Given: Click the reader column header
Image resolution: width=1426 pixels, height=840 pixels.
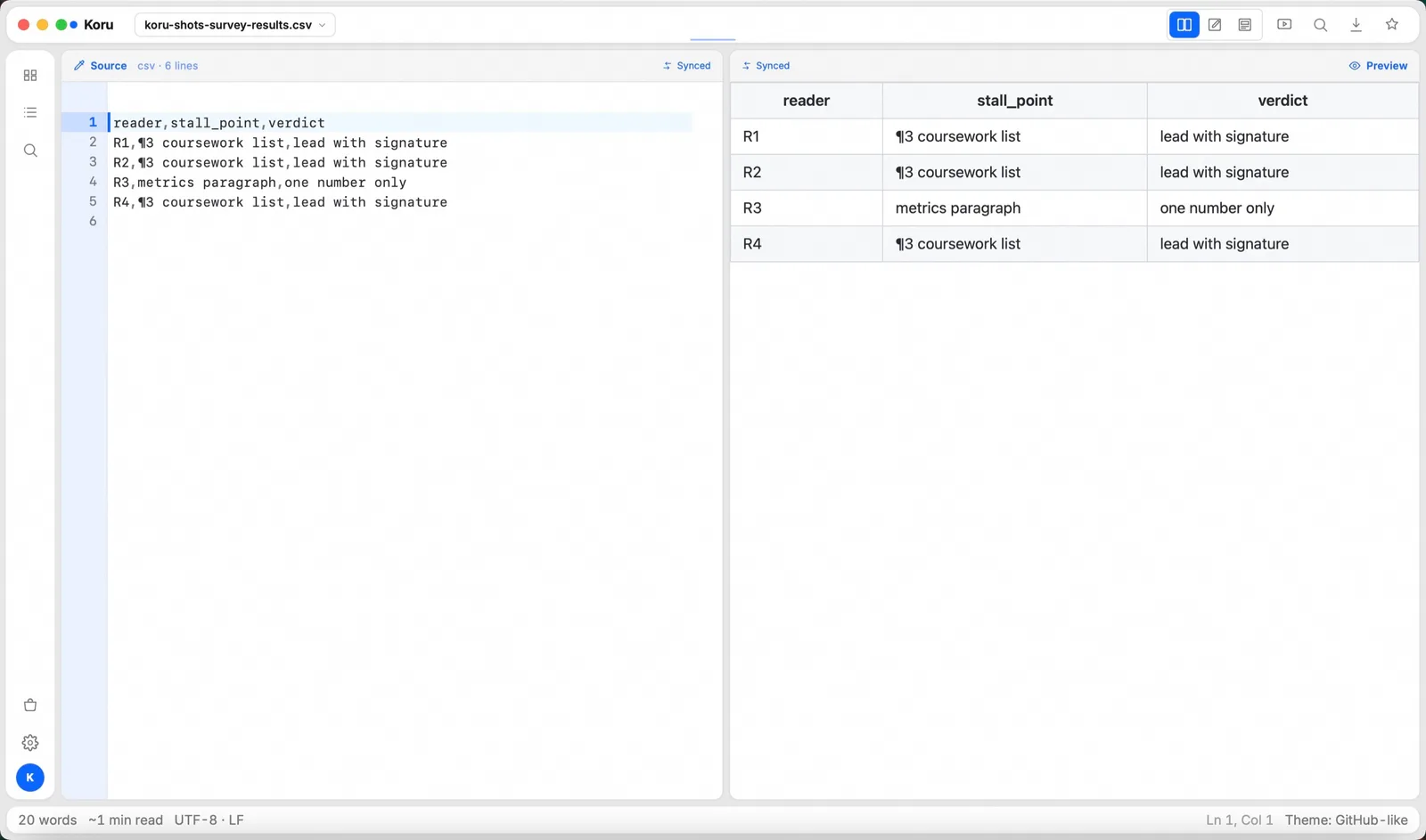Looking at the screenshot, I should pyautogui.click(x=806, y=101).
